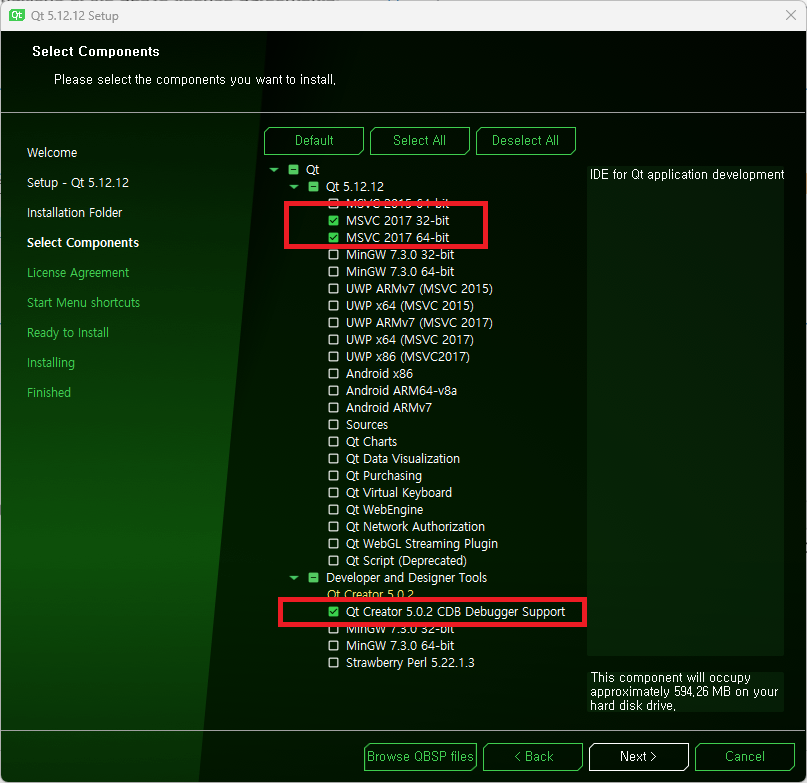This screenshot has height=783, width=807.
Task: Check the Qt WebGL Streaming Plugin checkbox
Action: click(x=334, y=543)
